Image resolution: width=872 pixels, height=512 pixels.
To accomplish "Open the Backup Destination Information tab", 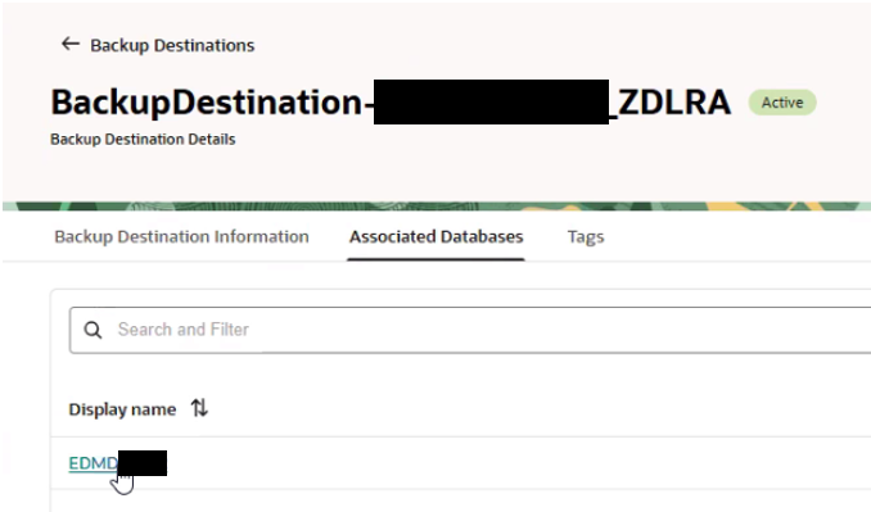I will [181, 237].
